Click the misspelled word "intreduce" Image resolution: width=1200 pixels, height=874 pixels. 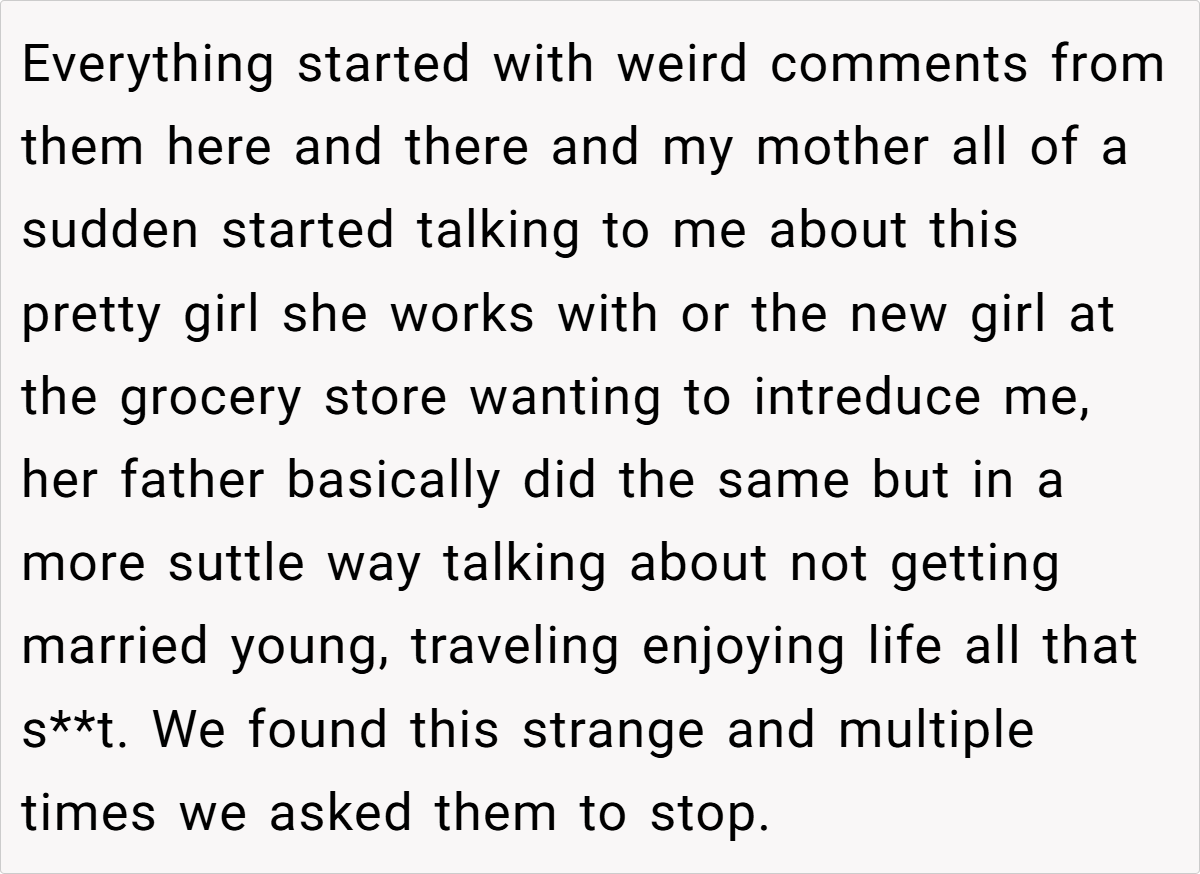(x=867, y=397)
